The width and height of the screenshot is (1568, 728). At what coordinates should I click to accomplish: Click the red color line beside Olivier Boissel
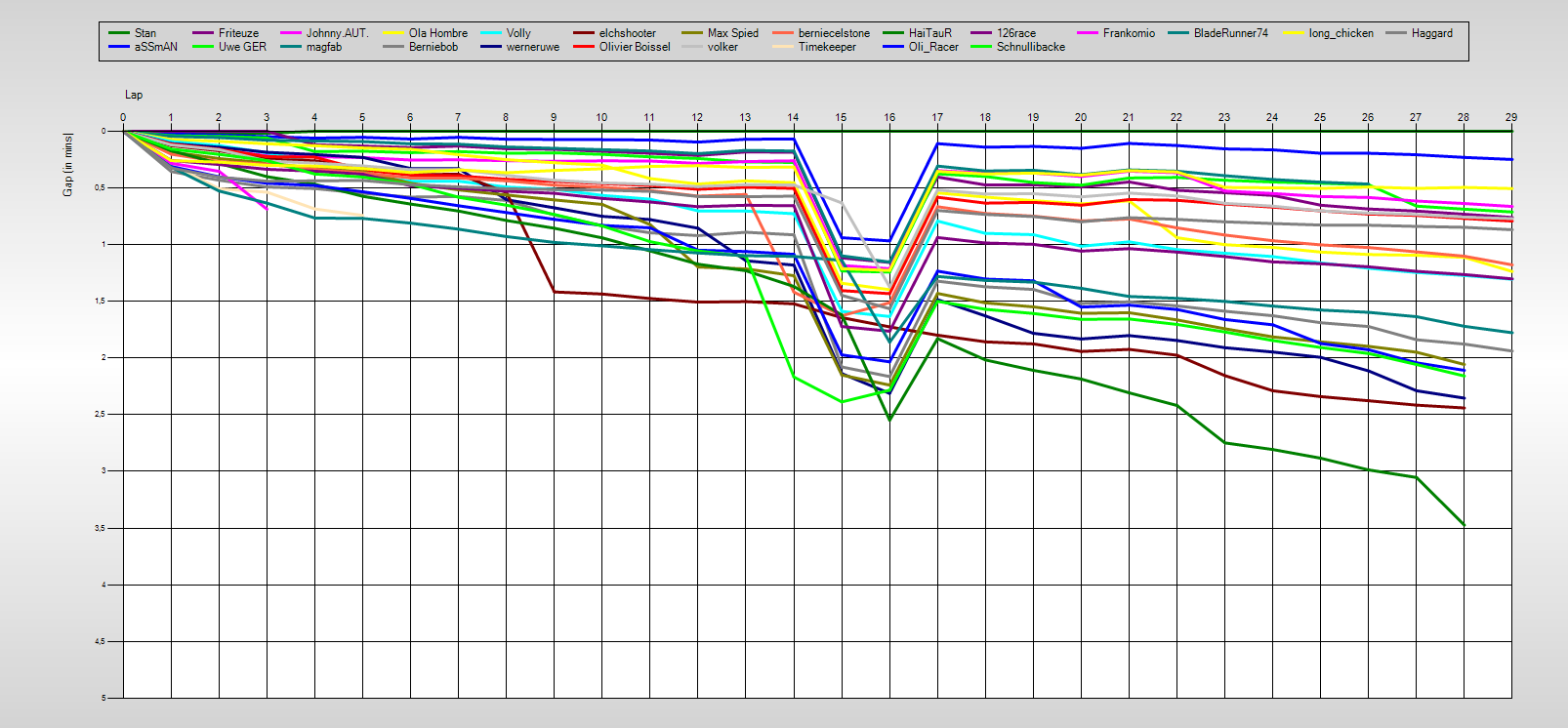tap(583, 47)
